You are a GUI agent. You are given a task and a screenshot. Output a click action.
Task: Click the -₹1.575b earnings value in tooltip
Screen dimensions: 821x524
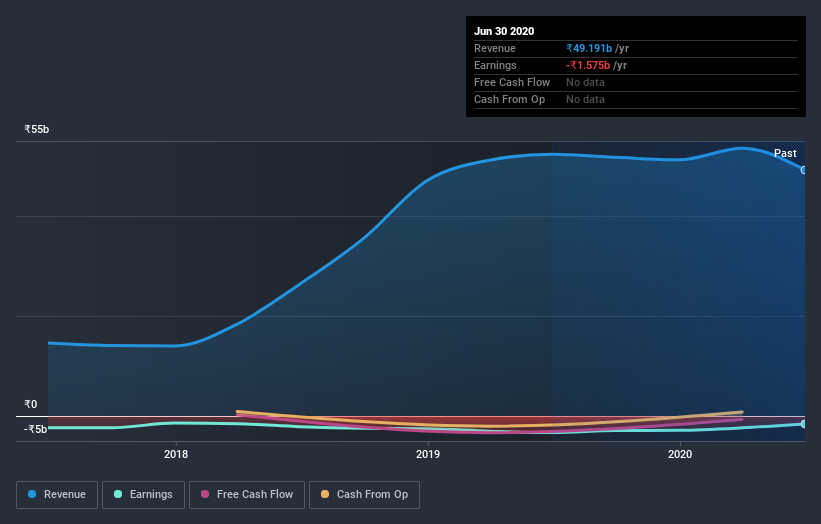[588, 65]
